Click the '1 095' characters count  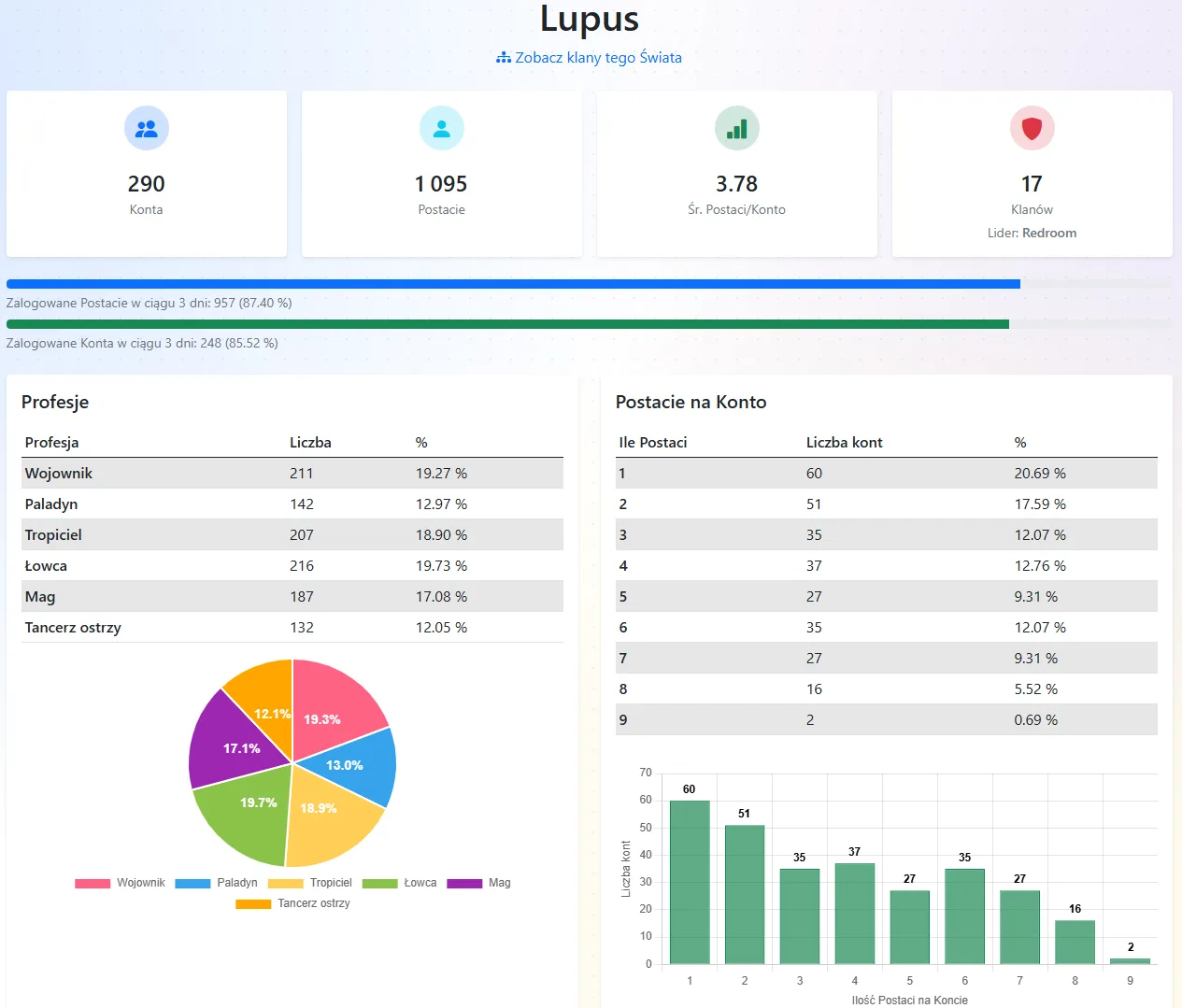(441, 184)
